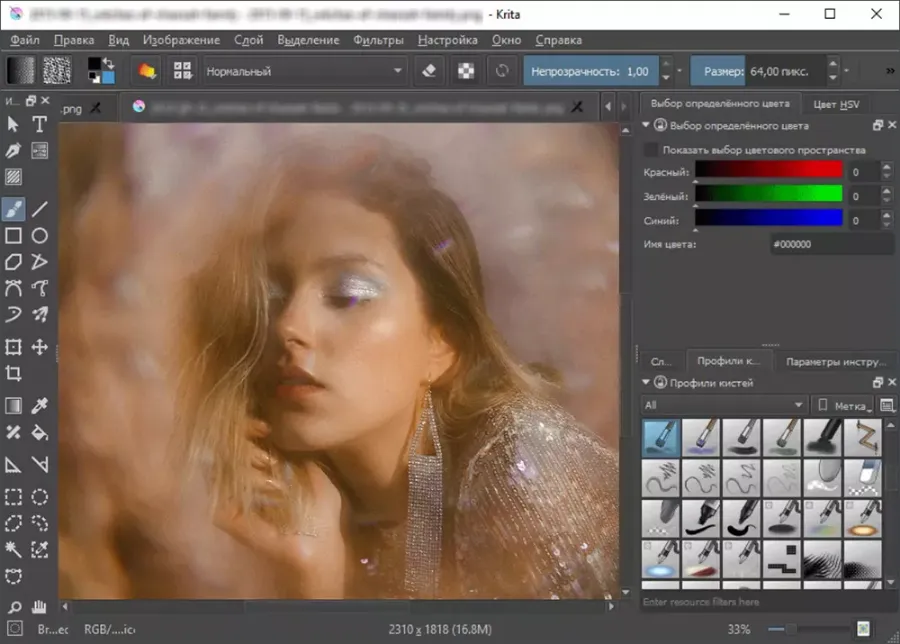The width and height of the screenshot is (900, 644).
Task: Collapse the Профили кистей panel triangle
Action: (646, 382)
